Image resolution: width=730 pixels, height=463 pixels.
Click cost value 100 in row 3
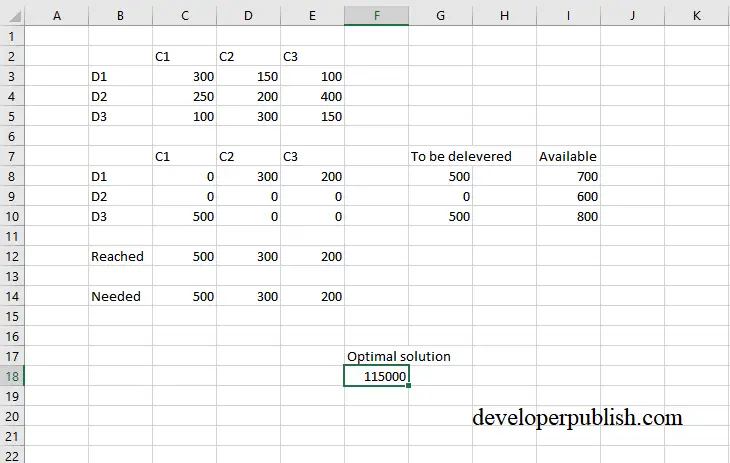(331, 76)
